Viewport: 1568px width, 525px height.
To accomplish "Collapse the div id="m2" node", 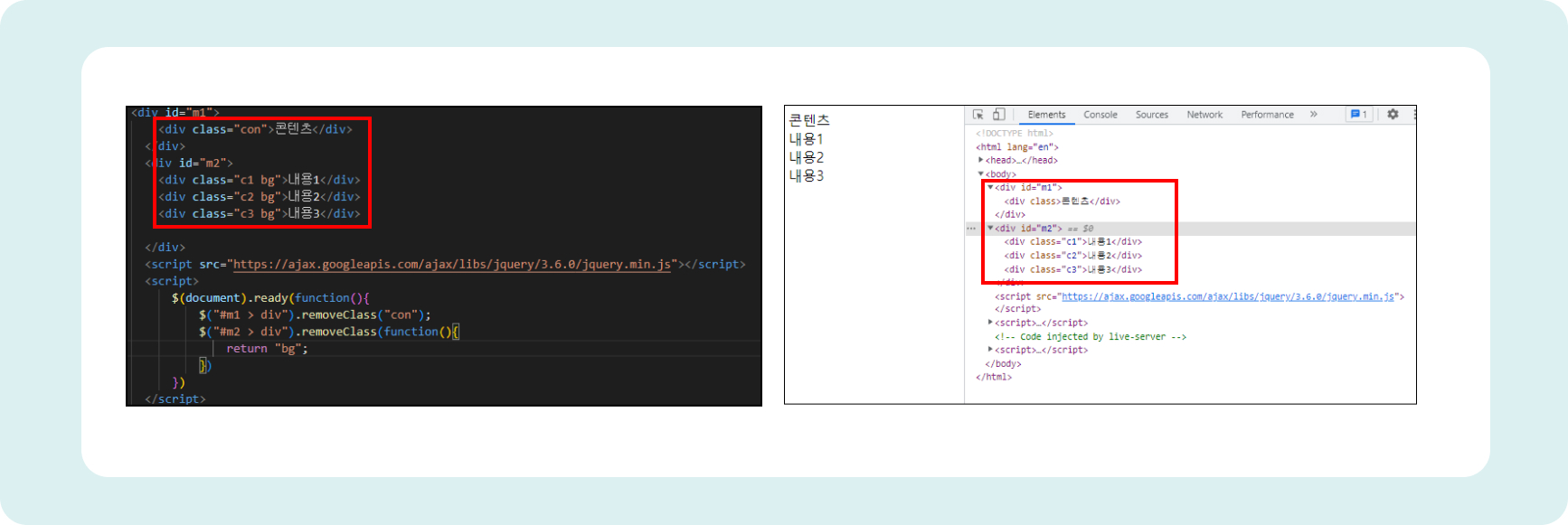I will coord(990,229).
